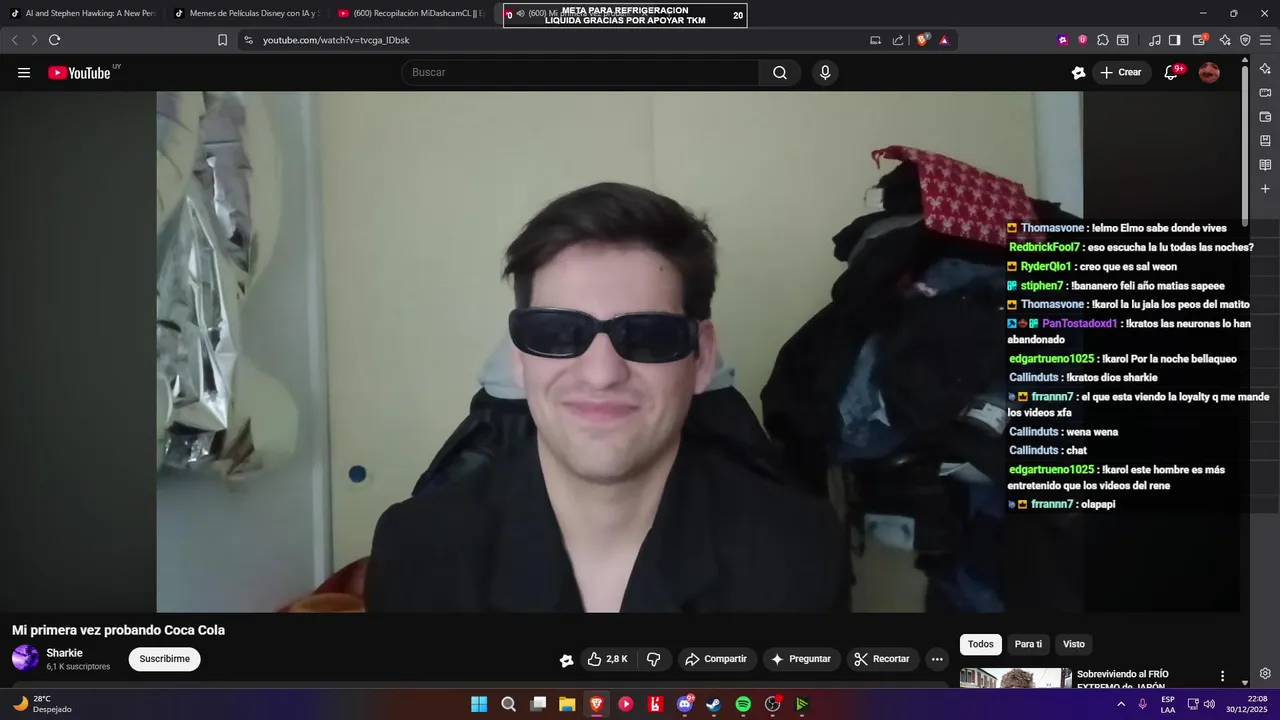Click Compartir to share the video
Viewport: 1280px width, 720px height.
coord(716,659)
